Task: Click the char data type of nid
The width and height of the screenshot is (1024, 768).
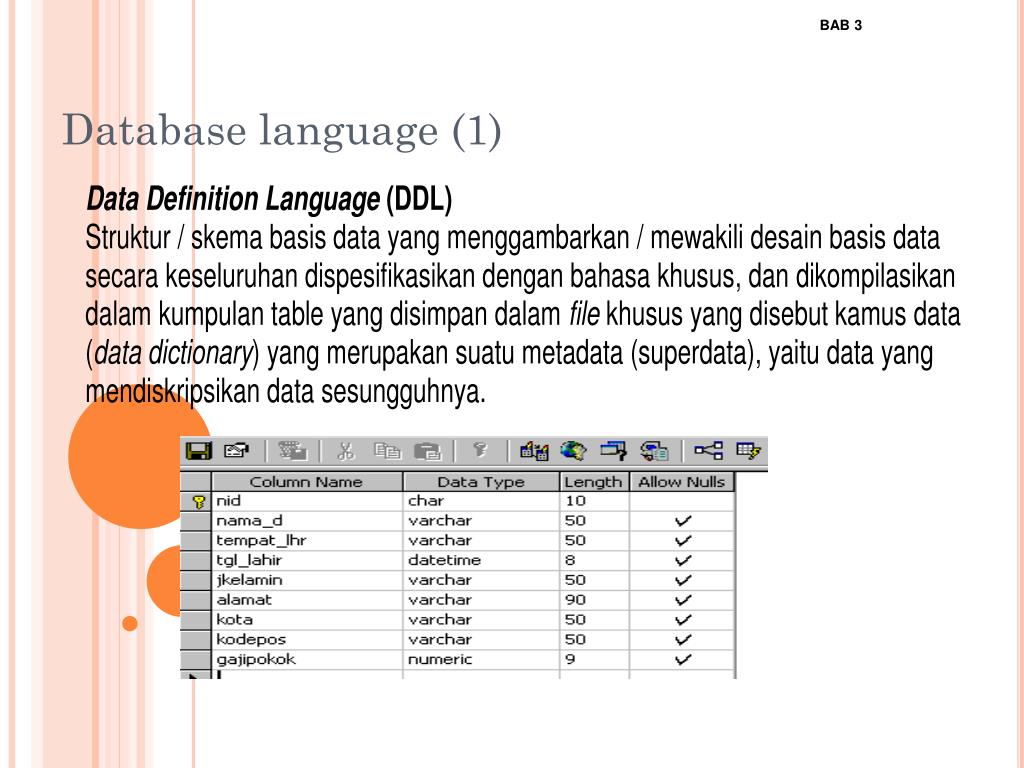Action: point(481,501)
